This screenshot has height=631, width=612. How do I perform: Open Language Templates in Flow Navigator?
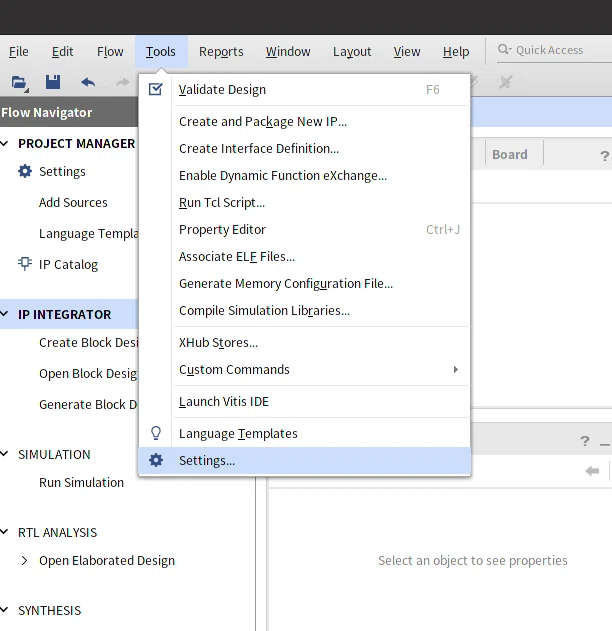point(88,233)
